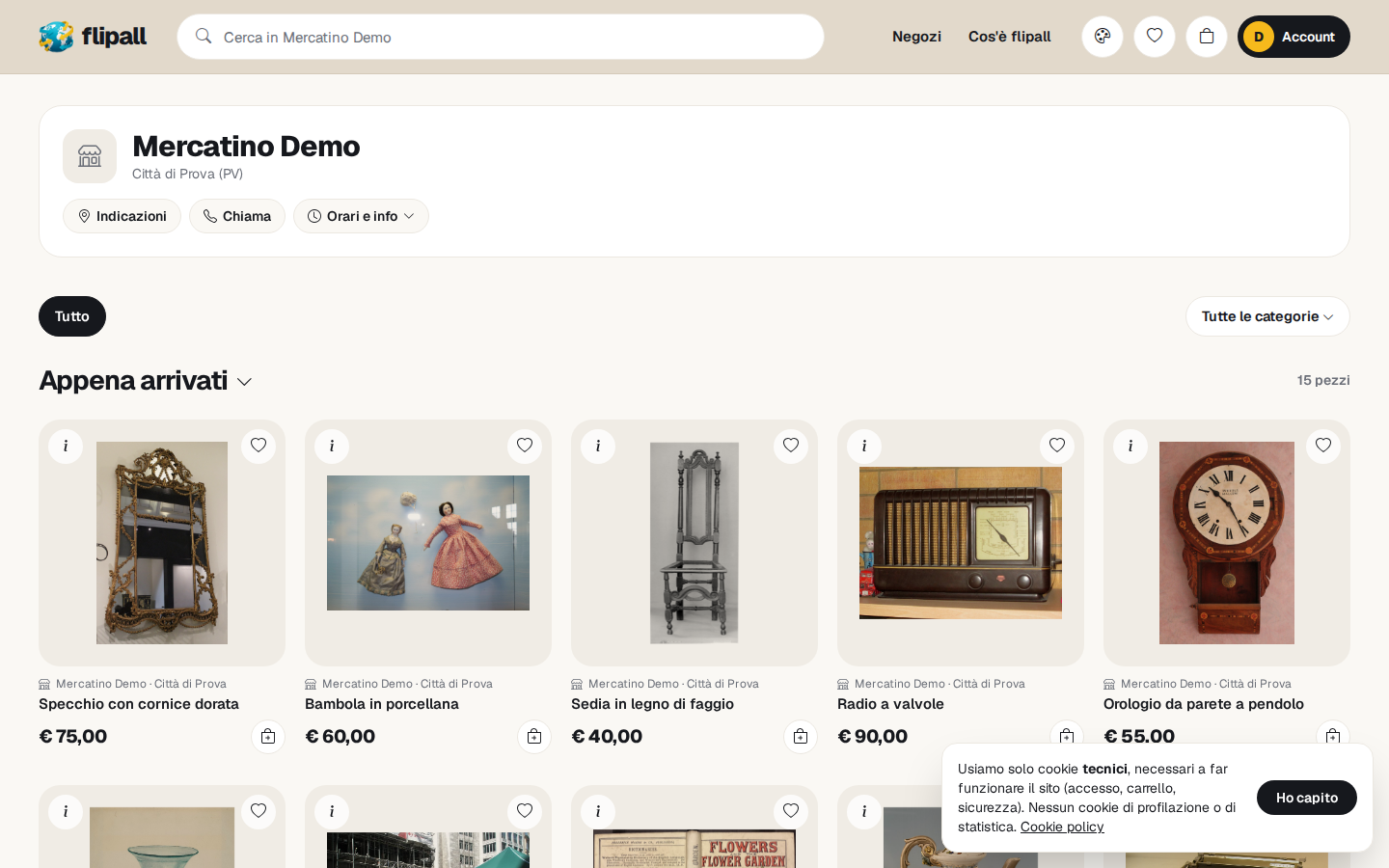Open Bambola in porcellana photo
This screenshot has height=868, width=1389.
coord(428,543)
